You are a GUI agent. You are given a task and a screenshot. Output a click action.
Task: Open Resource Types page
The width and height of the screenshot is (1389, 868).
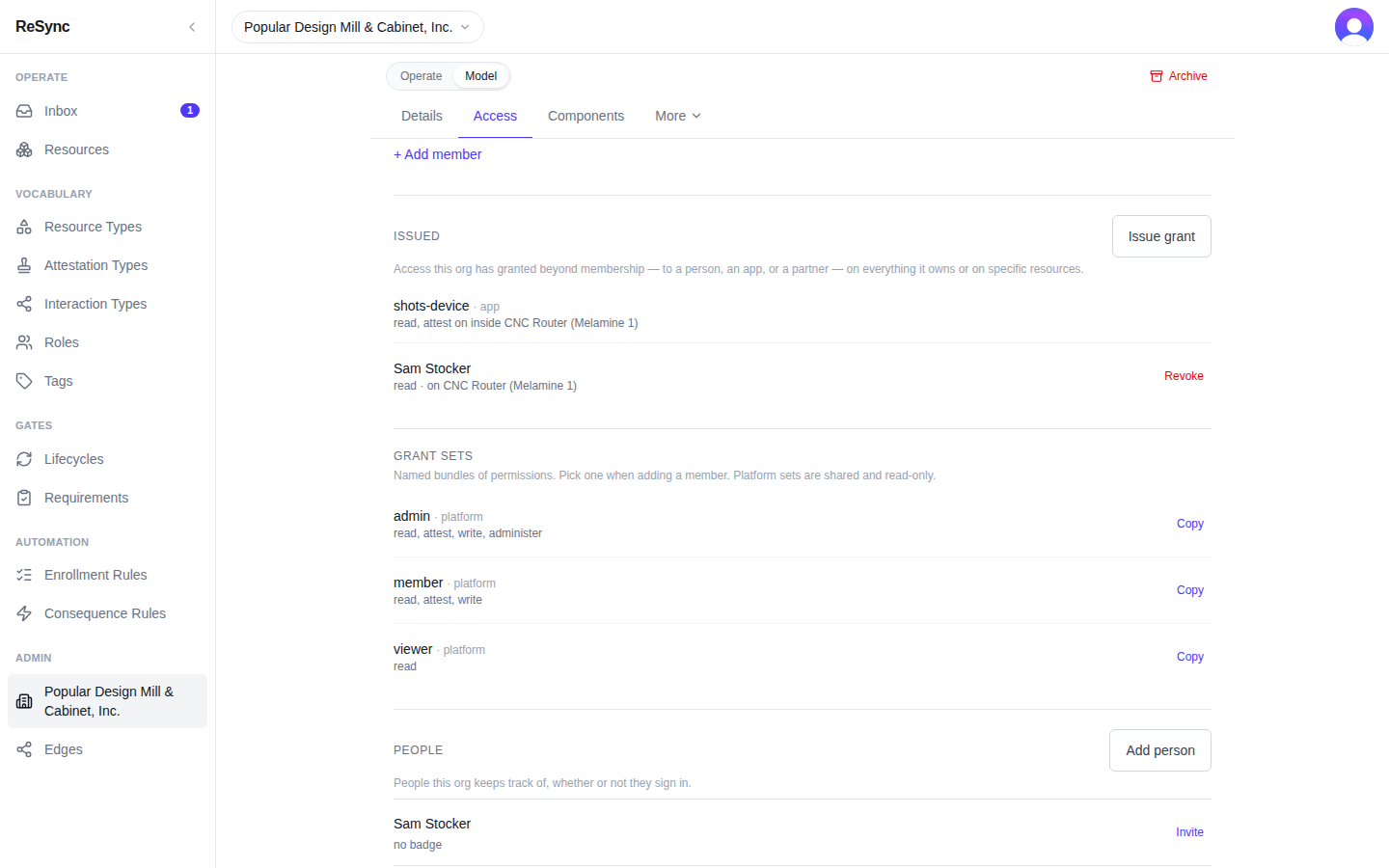pos(107,227)
